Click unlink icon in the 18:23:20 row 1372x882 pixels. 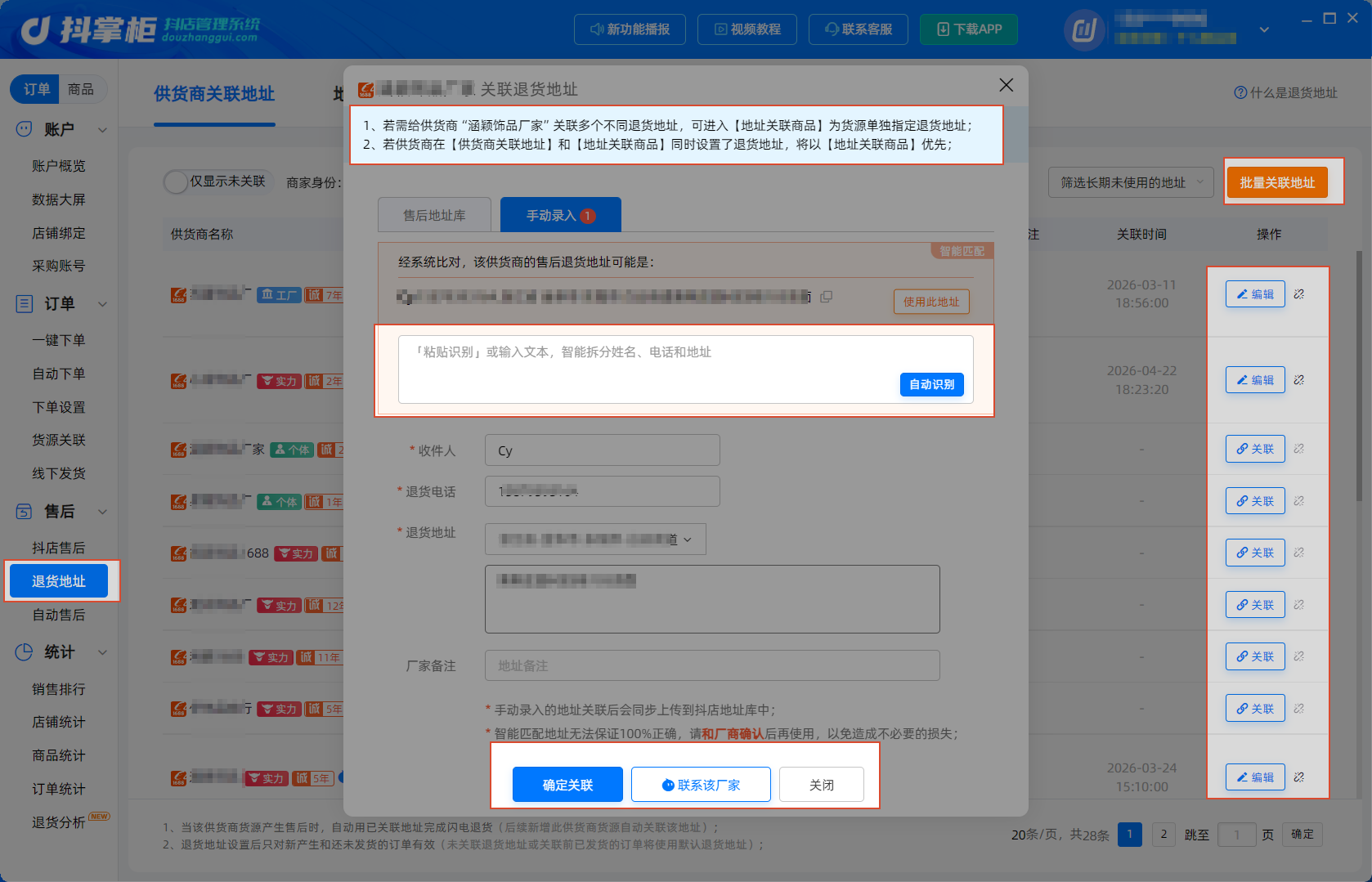tap(1299, 380)
